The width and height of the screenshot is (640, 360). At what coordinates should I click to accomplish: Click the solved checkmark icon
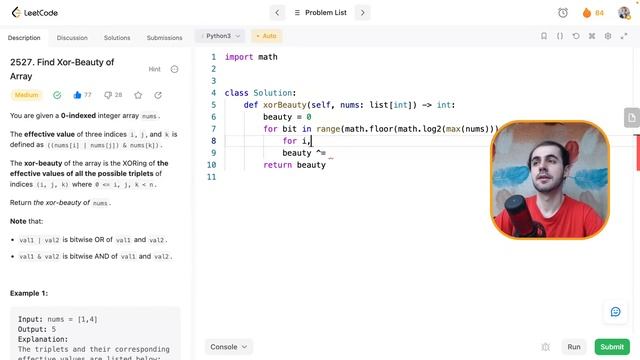point(57,95)
